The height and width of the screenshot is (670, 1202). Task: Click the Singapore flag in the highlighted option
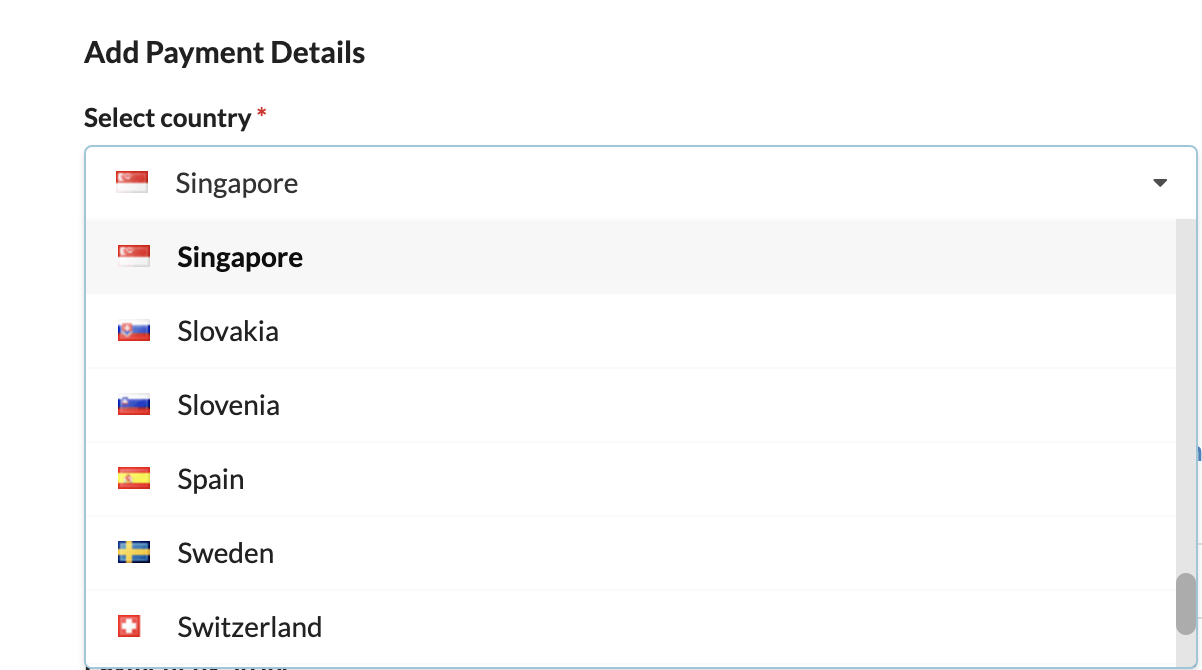134,257
